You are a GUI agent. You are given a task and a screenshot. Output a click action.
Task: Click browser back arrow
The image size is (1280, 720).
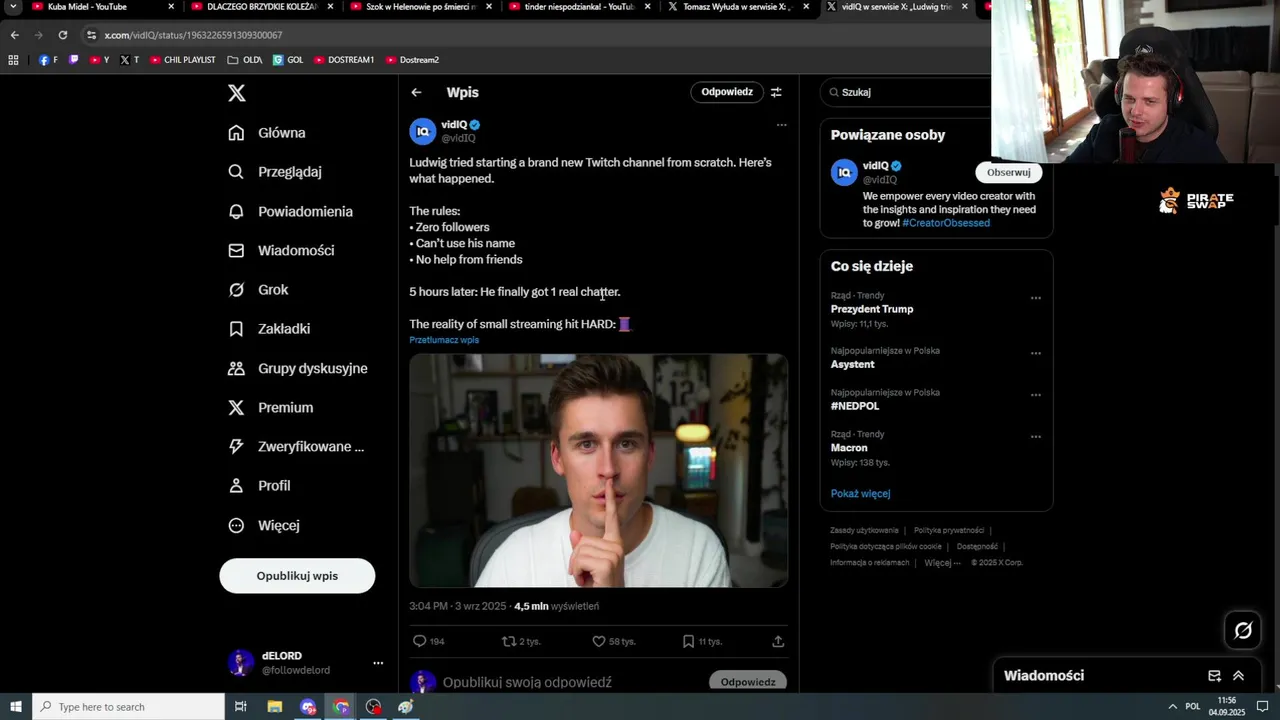tap(15, 35)
